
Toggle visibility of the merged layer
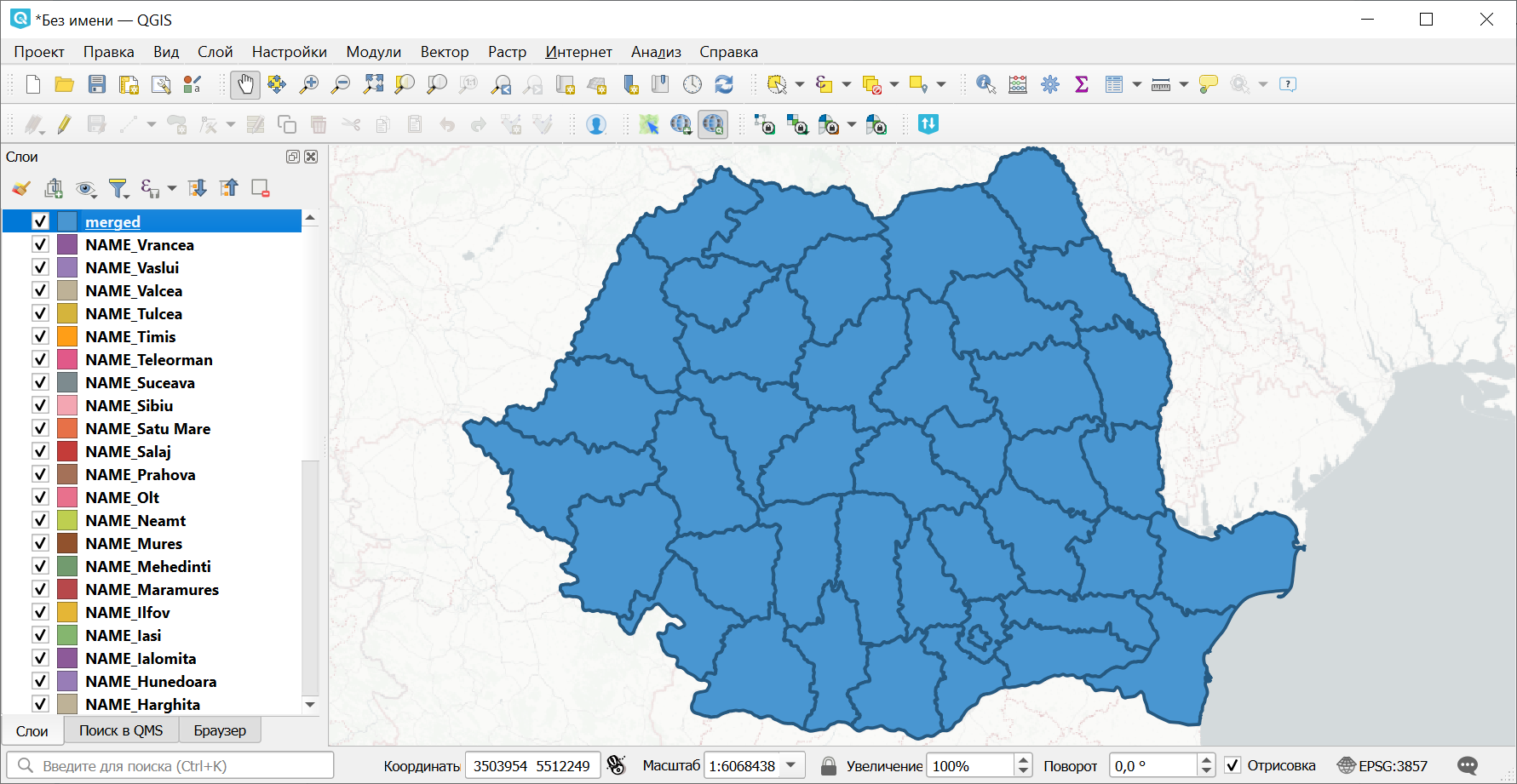(40, 221)
